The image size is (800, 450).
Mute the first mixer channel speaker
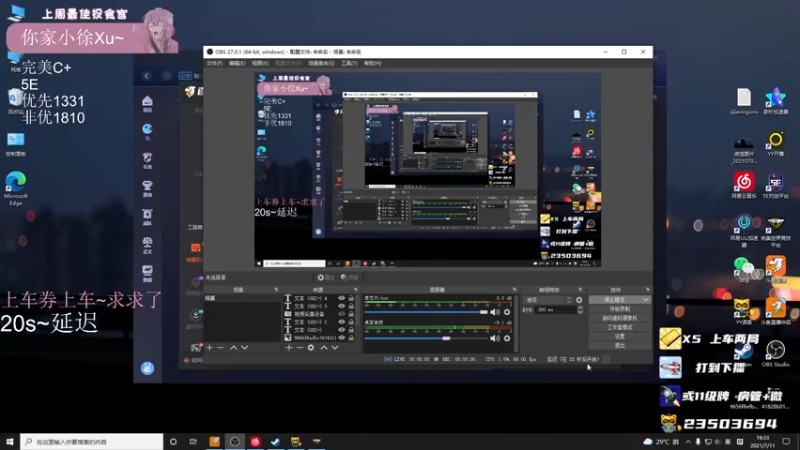tap(494, 312)
